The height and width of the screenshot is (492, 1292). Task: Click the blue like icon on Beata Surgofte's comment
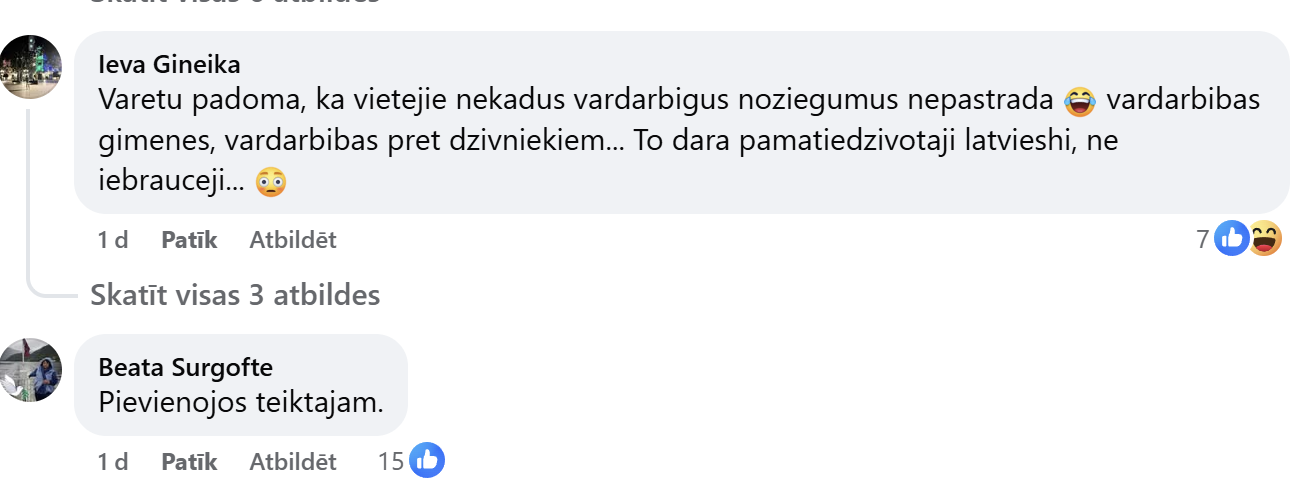click(427, 461)
